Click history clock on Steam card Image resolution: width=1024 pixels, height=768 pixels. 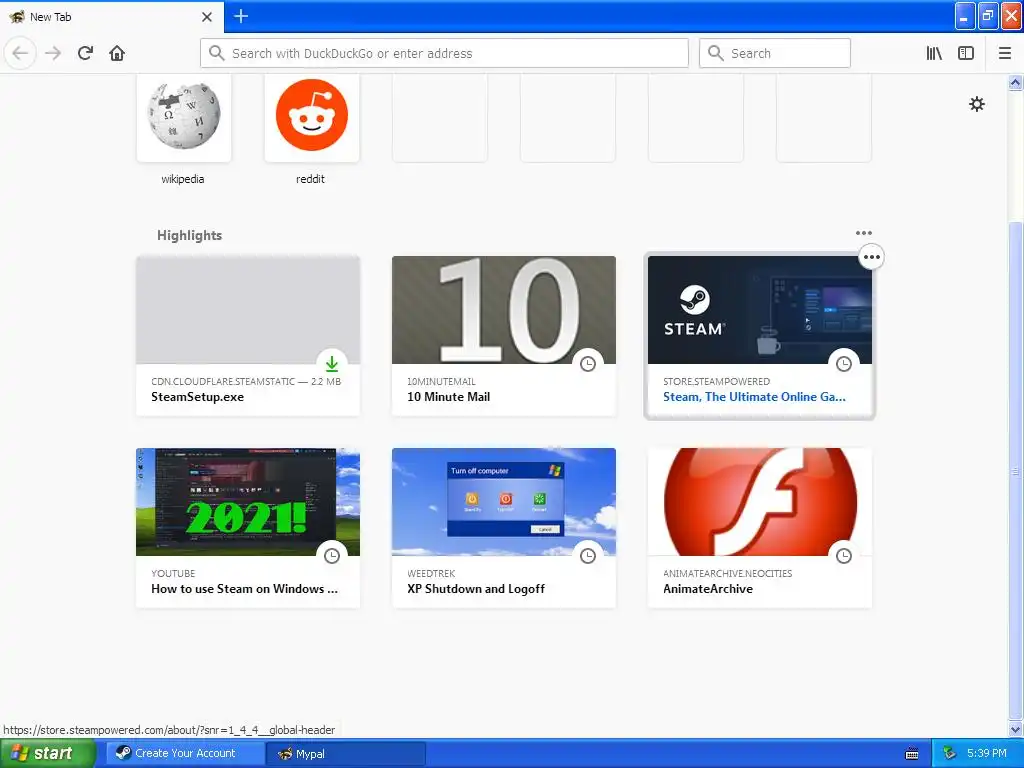pos(844,364)
